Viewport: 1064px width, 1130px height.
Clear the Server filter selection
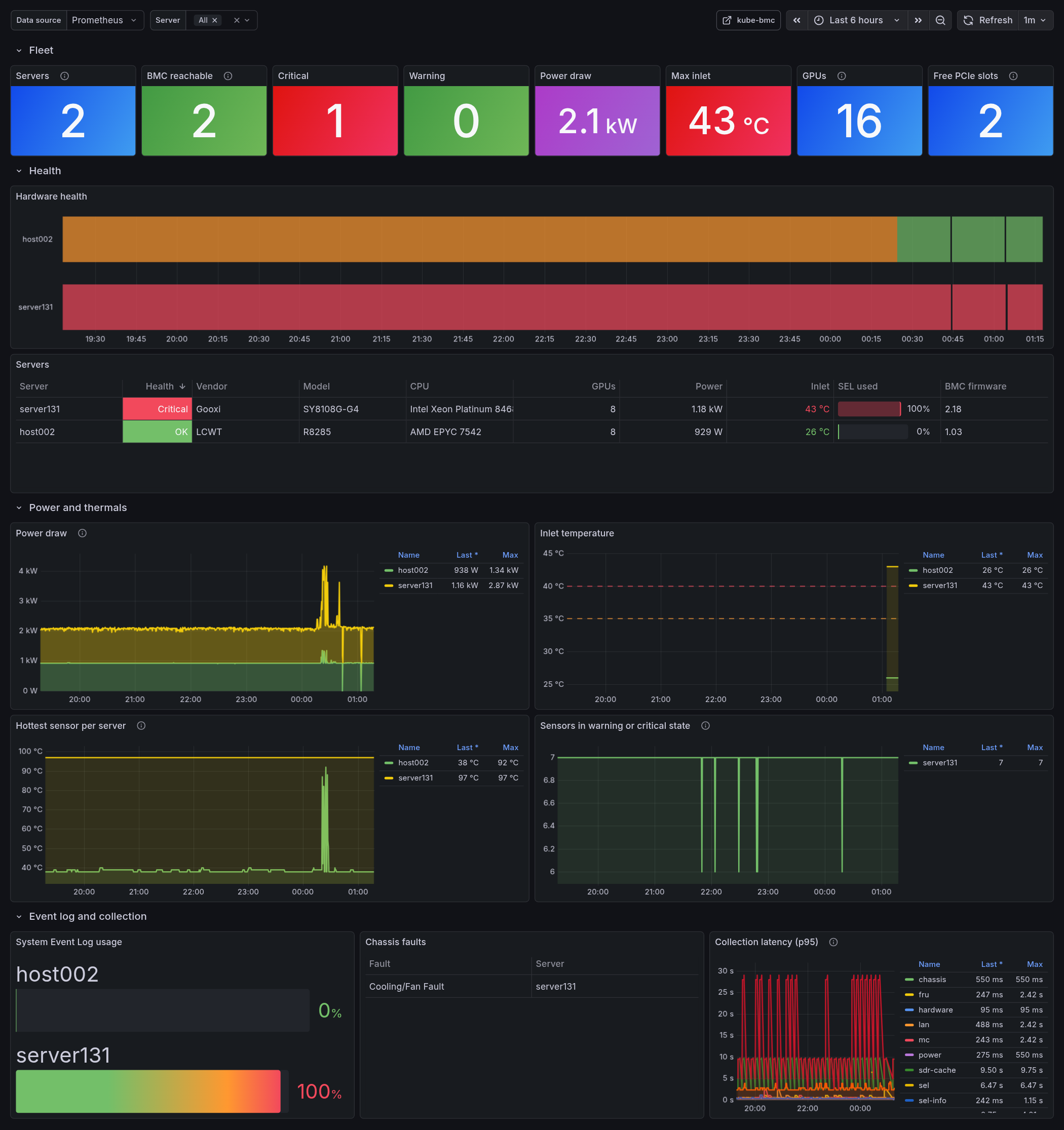point(237,20)
